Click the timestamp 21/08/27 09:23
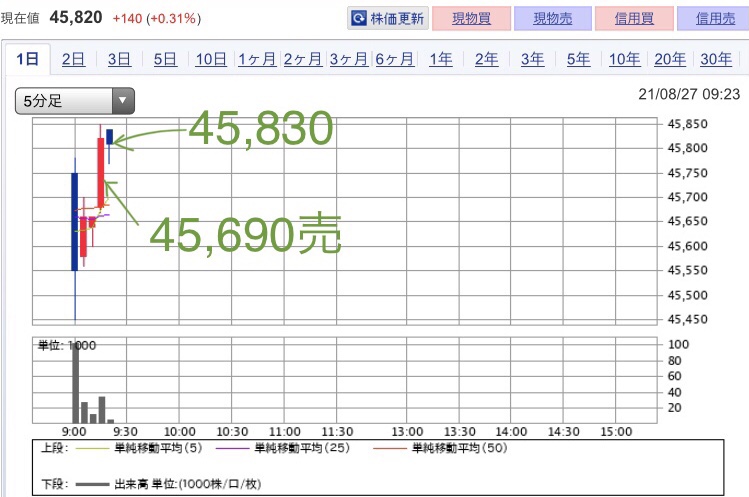 coord(689,94)
